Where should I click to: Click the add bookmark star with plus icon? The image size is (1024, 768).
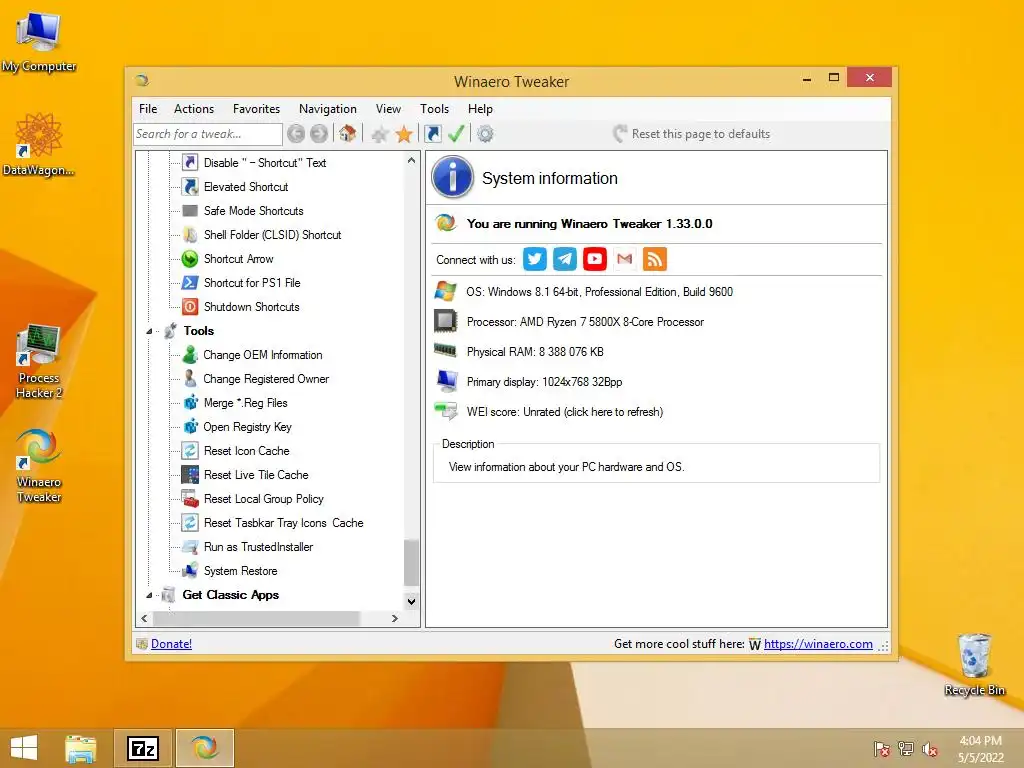[x=379, y=135]
